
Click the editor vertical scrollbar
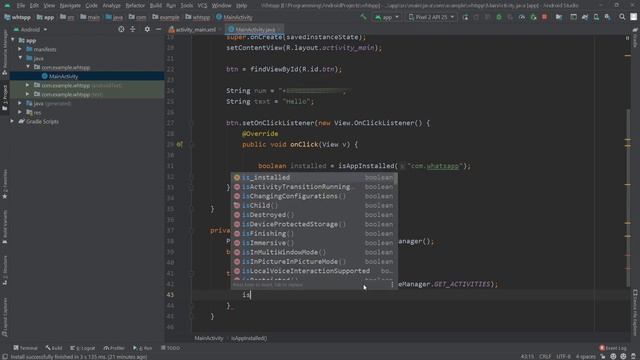pos(628,198)
